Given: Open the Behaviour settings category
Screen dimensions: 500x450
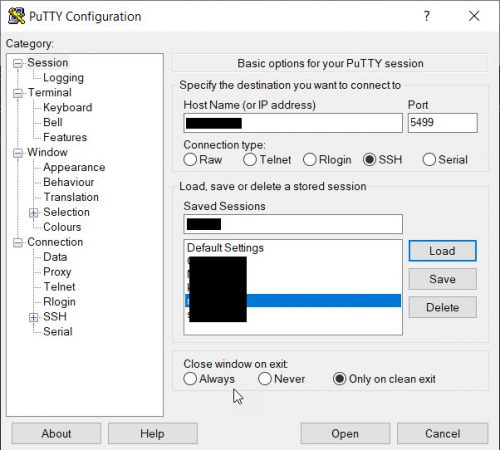Looking at the screenshot, I should pos(69,182).
